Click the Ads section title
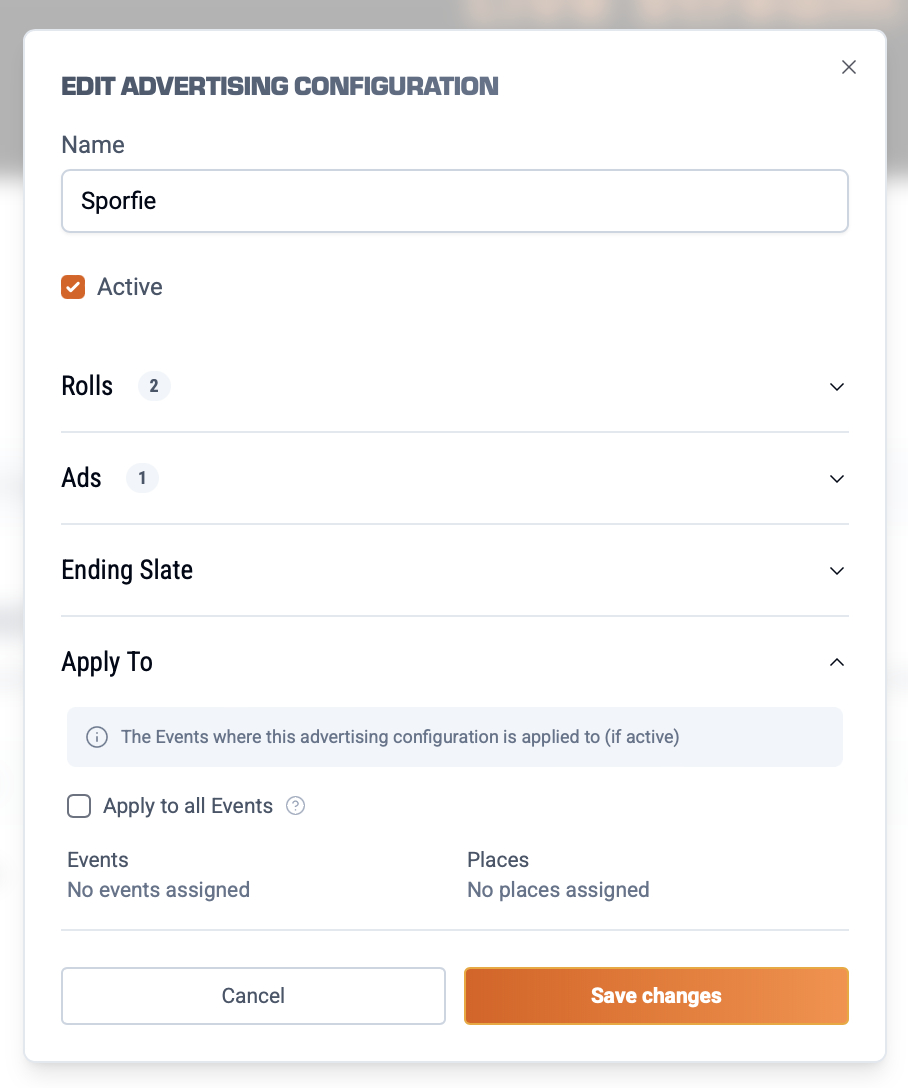 tap(81, 478)
